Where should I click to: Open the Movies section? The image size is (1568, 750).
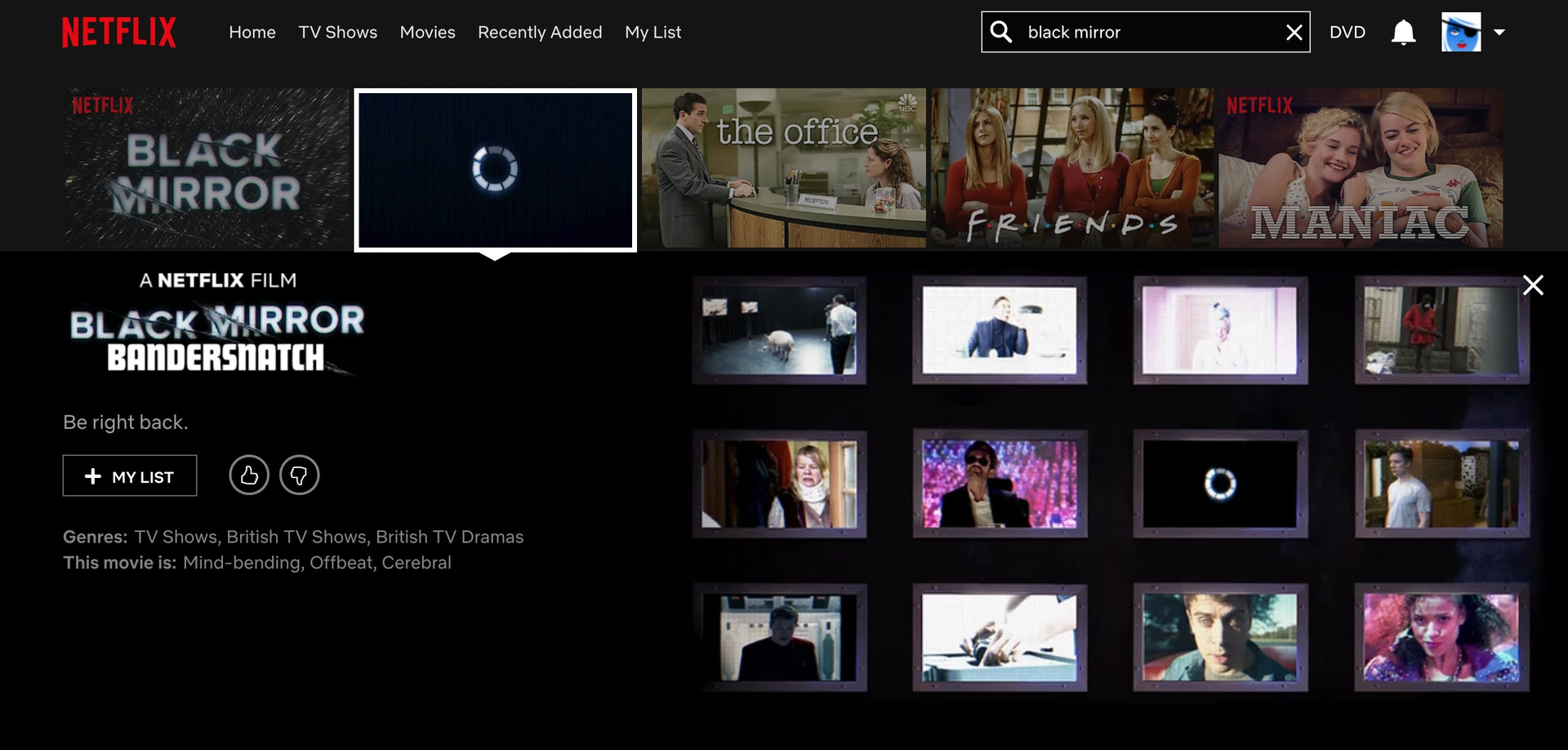[x=428, y=32]
